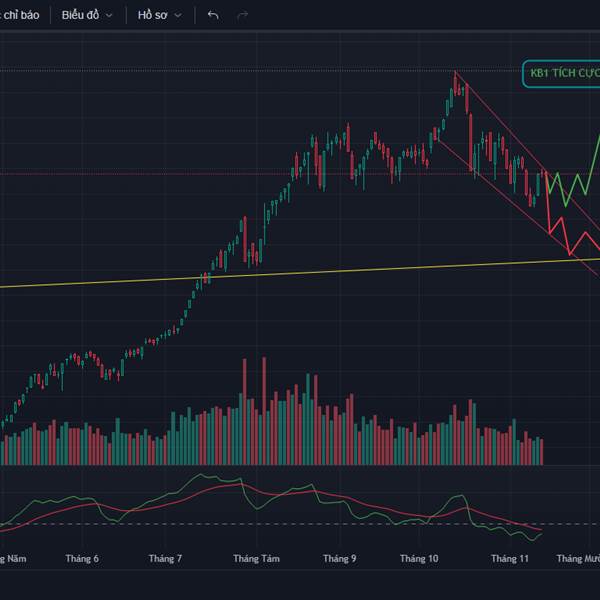This screenshot has height=600, width=600.
Task: Select the KB1 TÍCH CỰC text box
Action: [561, 74]
